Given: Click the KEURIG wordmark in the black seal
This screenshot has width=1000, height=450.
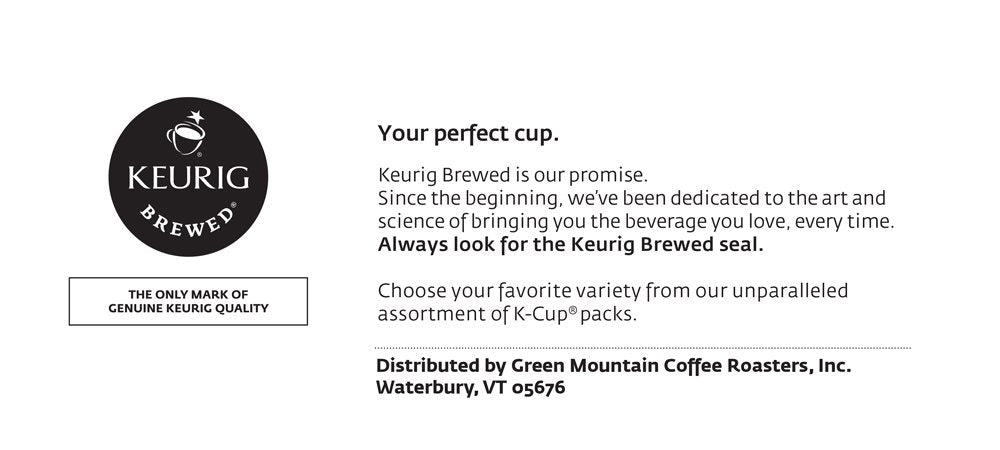Looking at the screenshot, I should pyautogui.click(x=188, y=180).
